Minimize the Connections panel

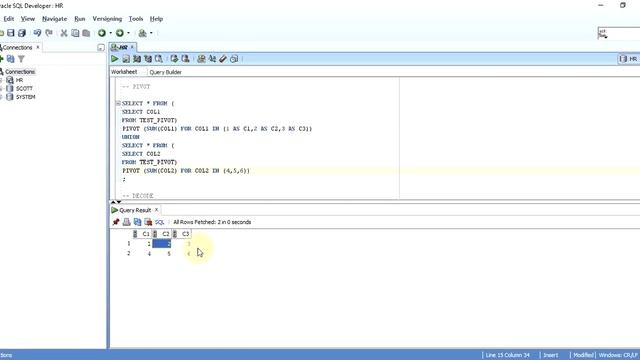101,48
